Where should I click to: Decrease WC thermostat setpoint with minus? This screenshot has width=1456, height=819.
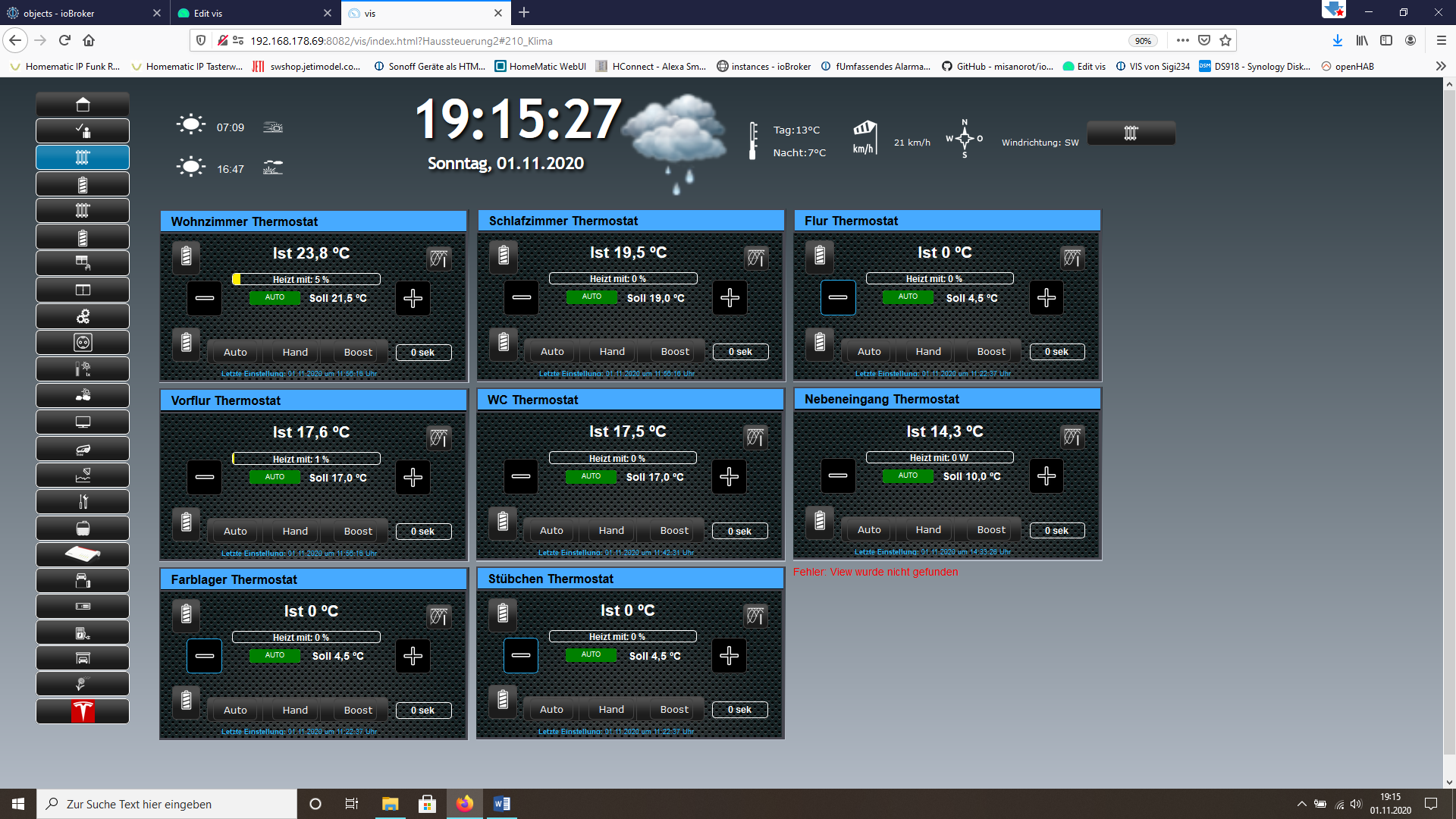521,477
